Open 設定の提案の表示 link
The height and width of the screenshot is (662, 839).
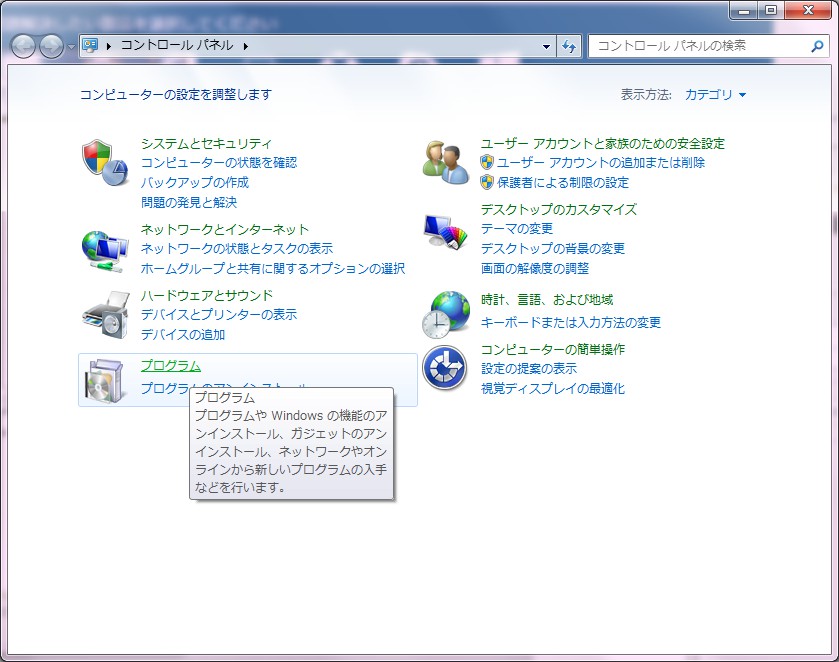(529, 369)
